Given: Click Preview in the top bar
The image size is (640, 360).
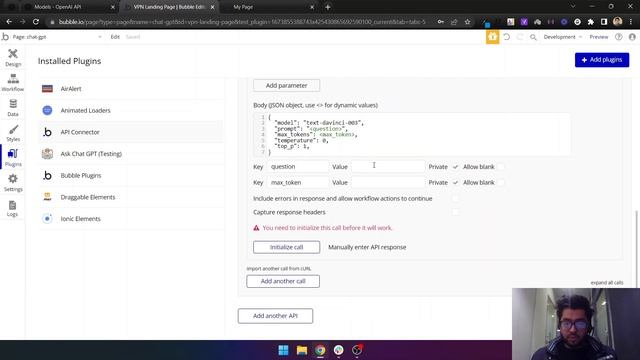Looking at the screenshot, I should click(599, 37).
